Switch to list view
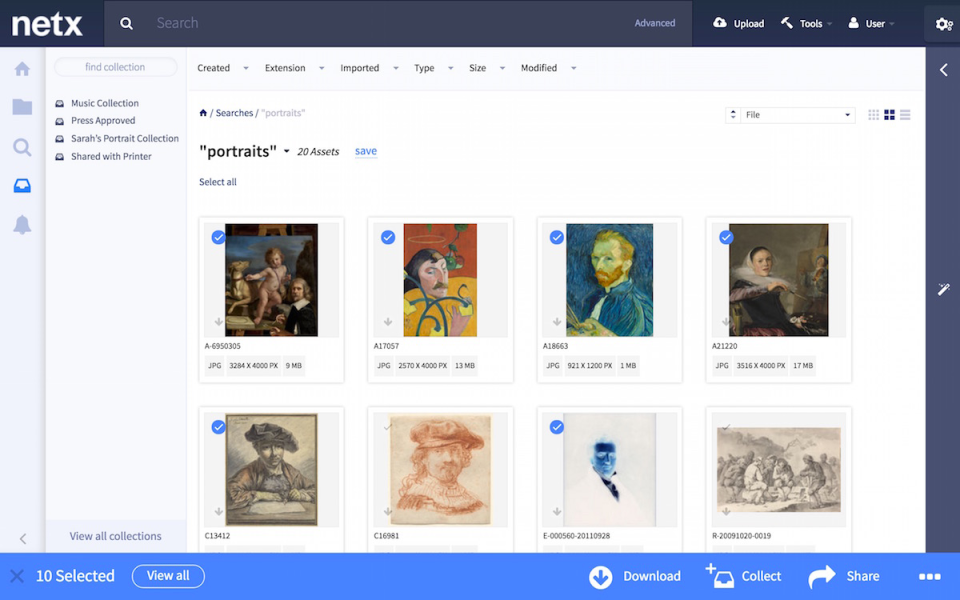The image size is (960, 600). 906,114
